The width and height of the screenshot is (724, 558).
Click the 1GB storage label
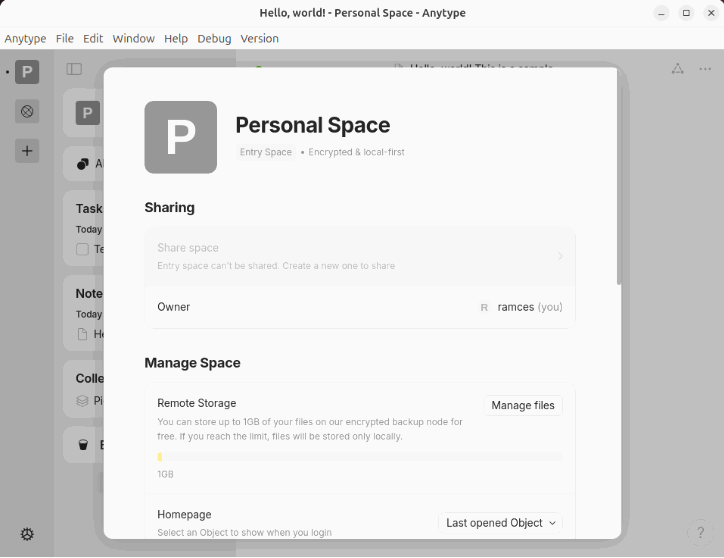point(165,474)
